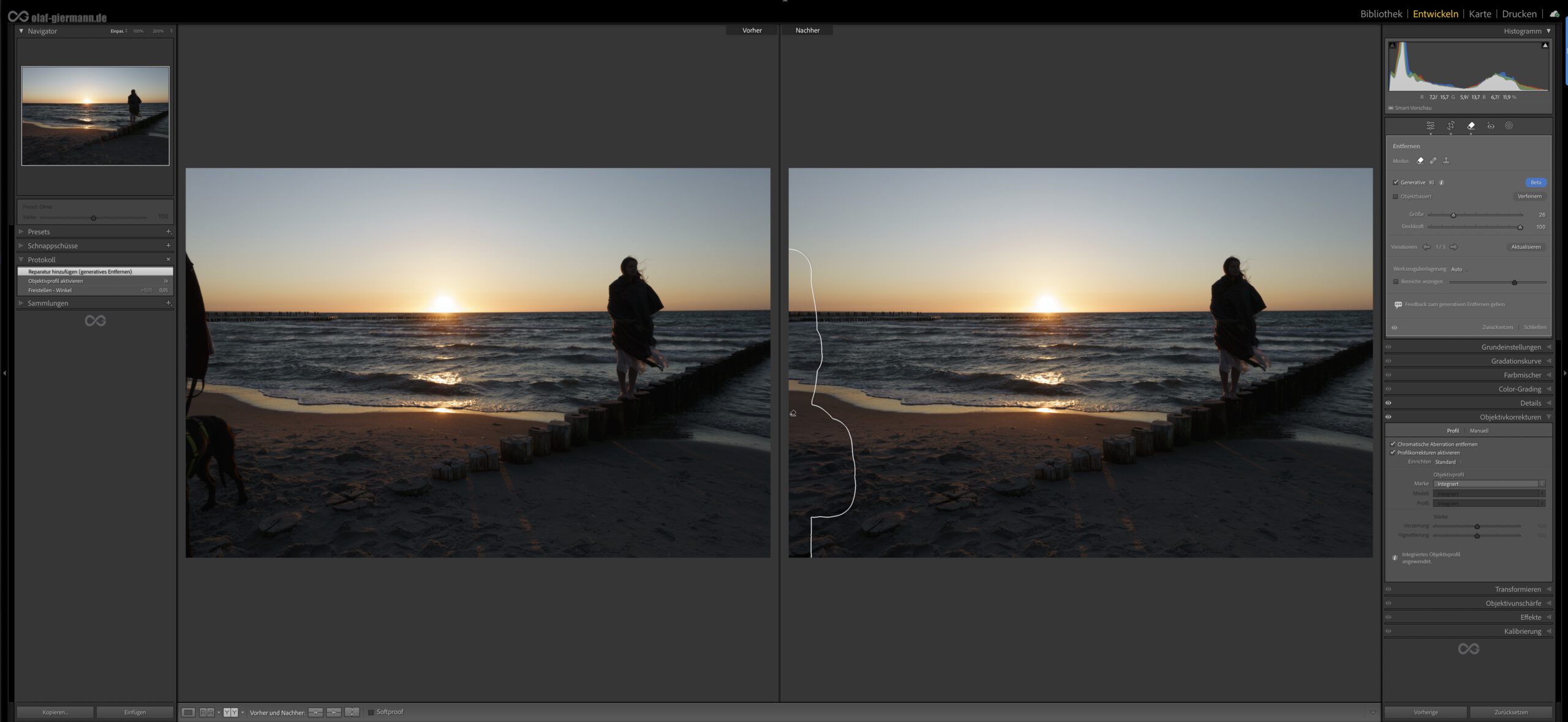This screenshot has width=1568, height=722.
Task: Choose the Clone stamp mode icon
Action: tap(1446, 161)
